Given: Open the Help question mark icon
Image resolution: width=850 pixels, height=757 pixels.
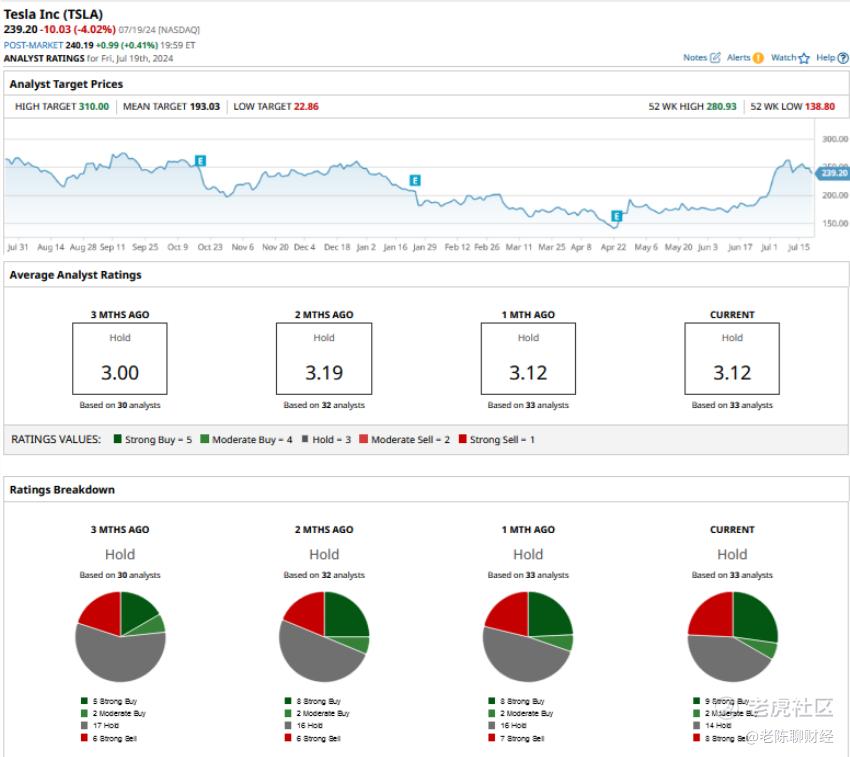Looking at the screenshot, I should [843, 58].
